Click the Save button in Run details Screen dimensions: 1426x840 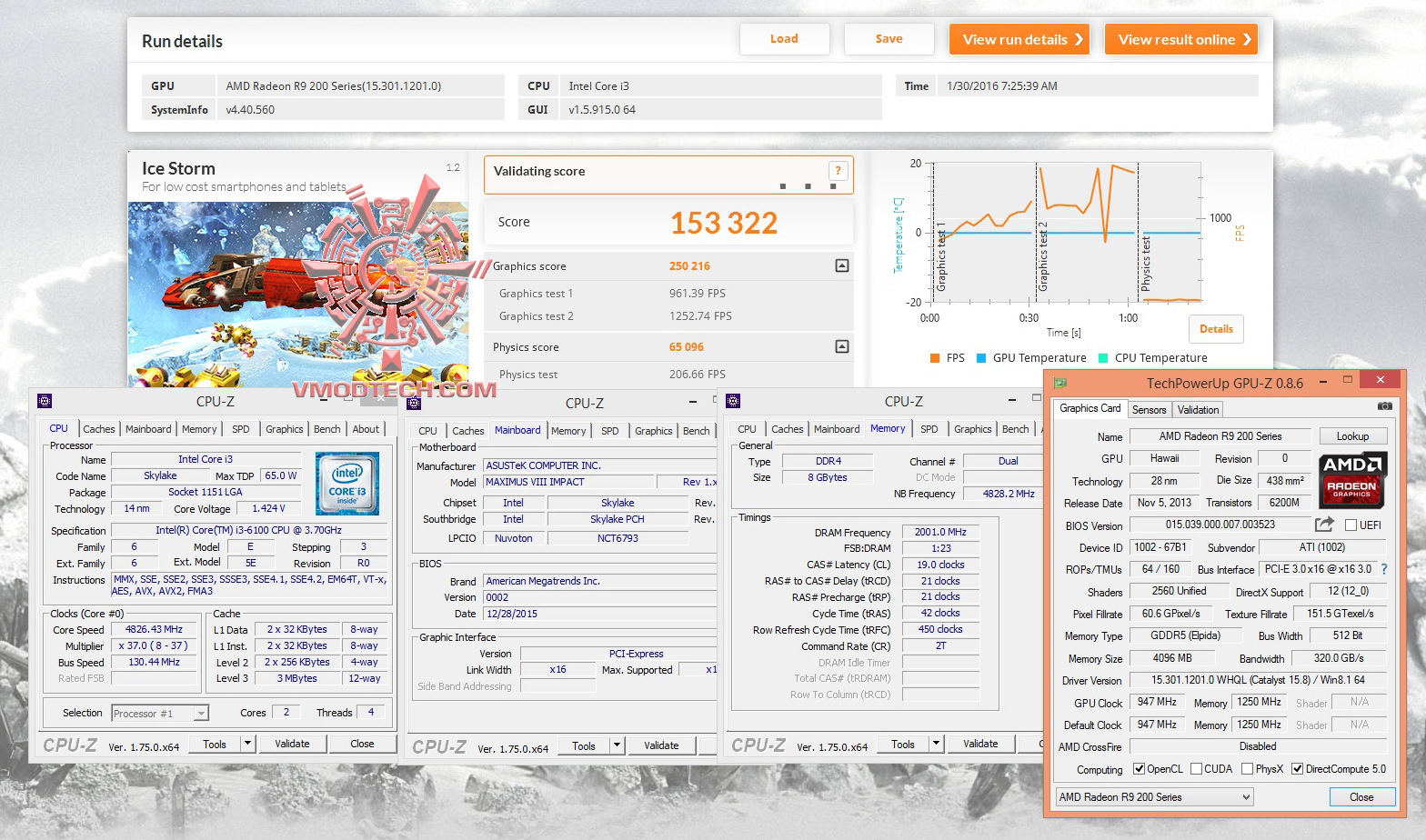tap(889, 39)
